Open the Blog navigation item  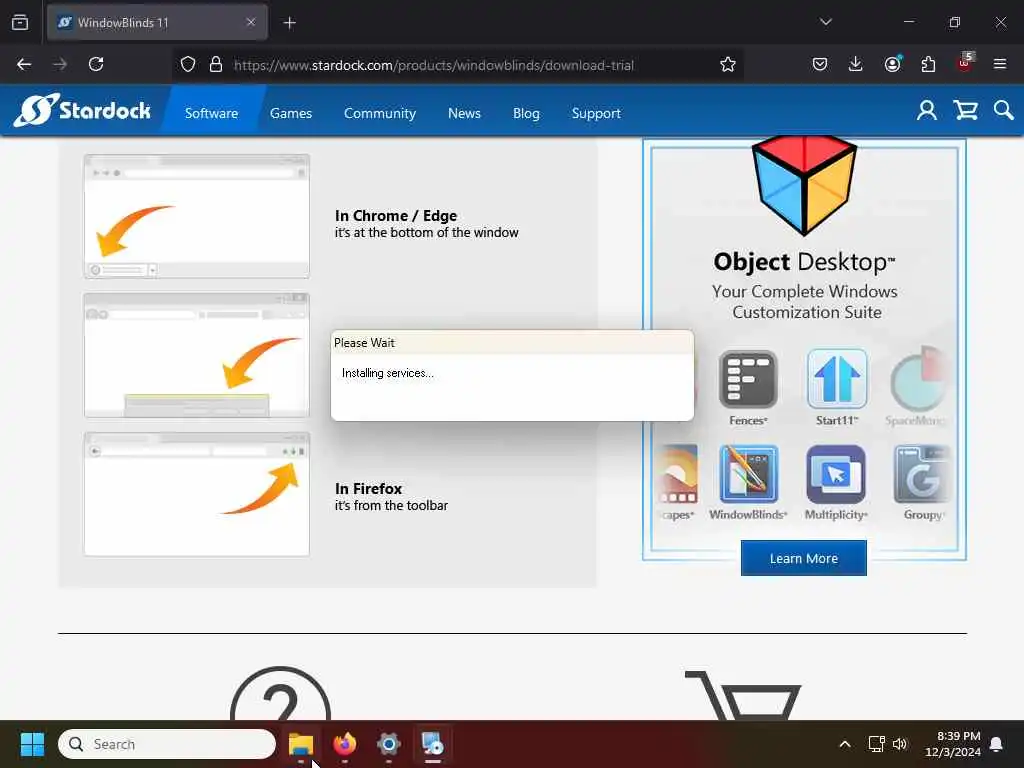coord(526,113)
